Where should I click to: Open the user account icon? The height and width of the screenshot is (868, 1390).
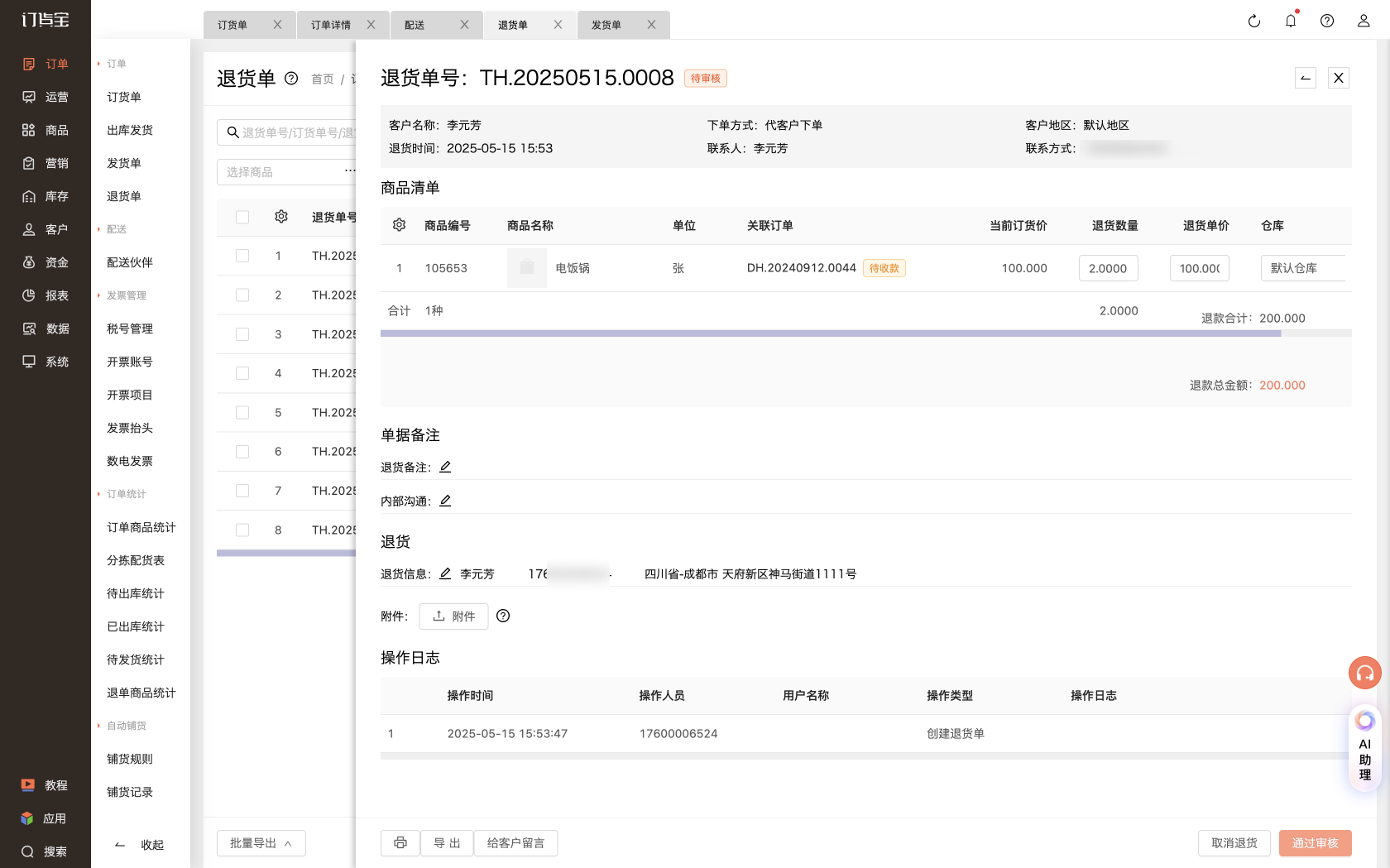coord(1364,22)
